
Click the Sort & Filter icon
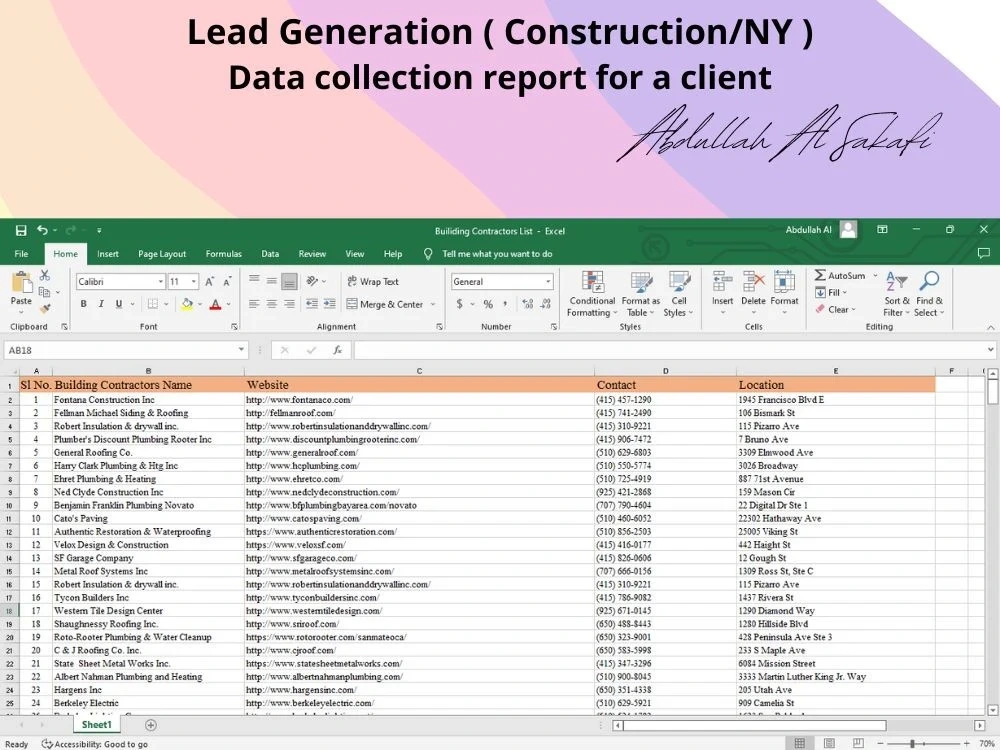point(897,281)
